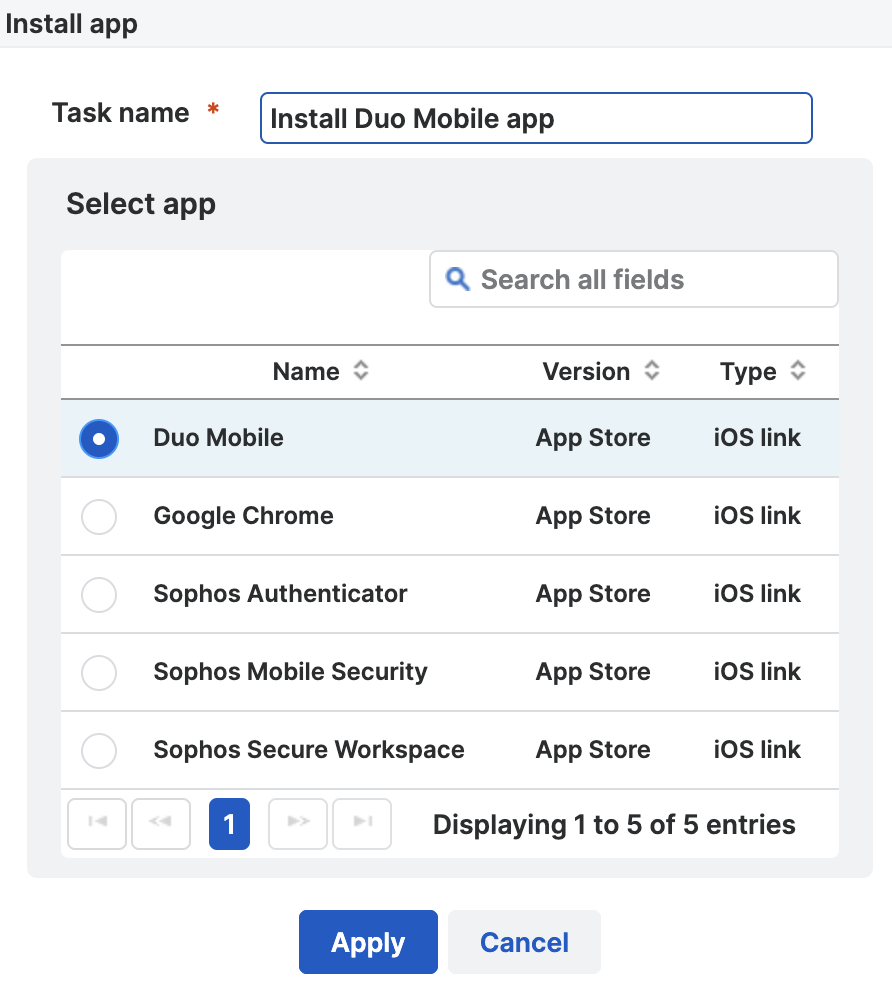The image size is (892, 995).
Task: Select Sophos Secure Workspace app
Action: point(99,750)
